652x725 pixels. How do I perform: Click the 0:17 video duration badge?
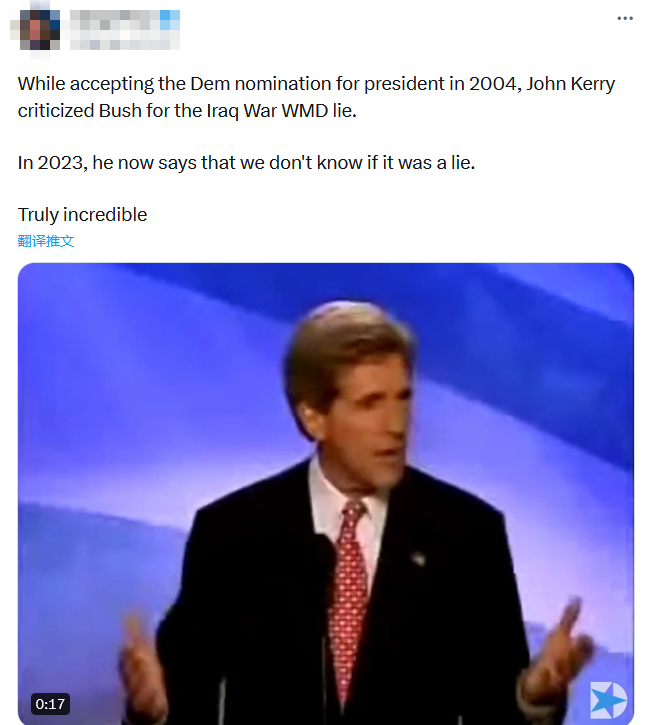[50, 704]
